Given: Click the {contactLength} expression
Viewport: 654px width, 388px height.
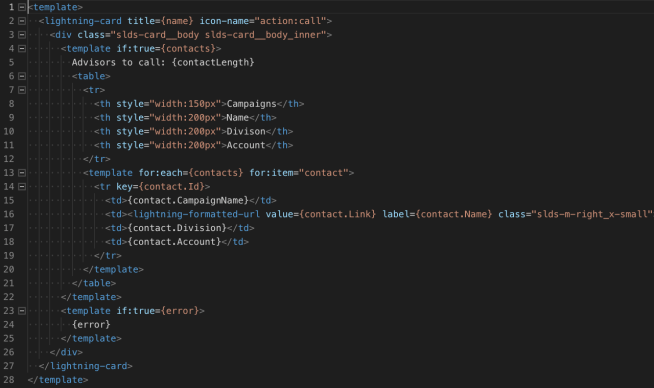Looking at the screenshot, I should coord(213,62).
